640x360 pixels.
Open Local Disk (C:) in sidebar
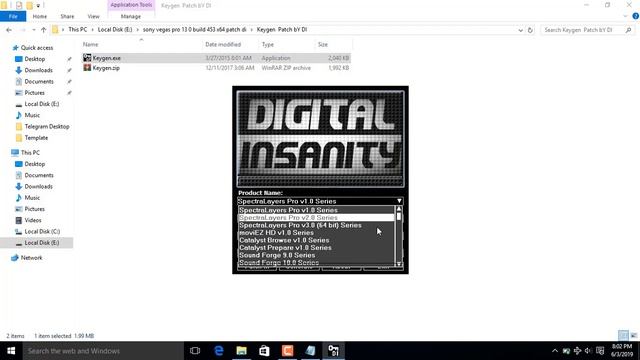pyautogui.click(x=42, y=231)
